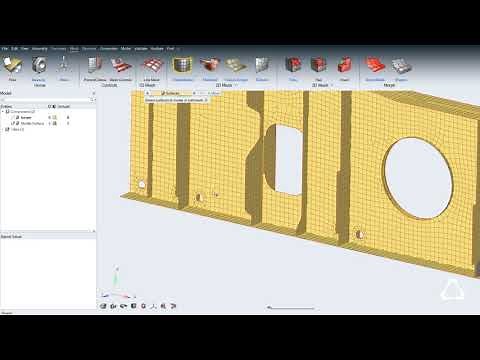Click the Middle Surface component color swatch

coord(55,123)
